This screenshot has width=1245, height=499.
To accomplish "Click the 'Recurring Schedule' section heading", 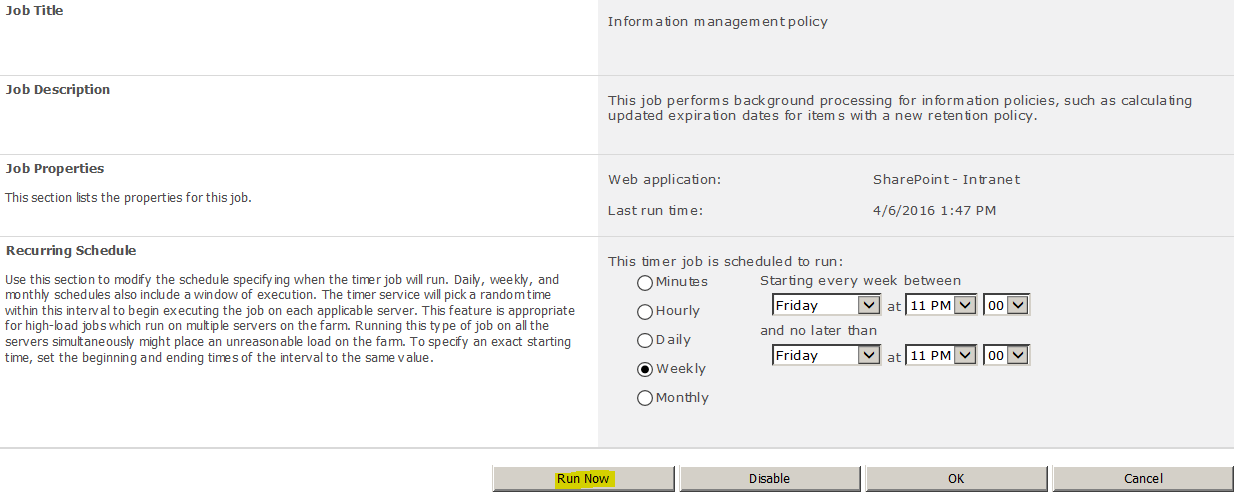I will (x=71, y=251).
